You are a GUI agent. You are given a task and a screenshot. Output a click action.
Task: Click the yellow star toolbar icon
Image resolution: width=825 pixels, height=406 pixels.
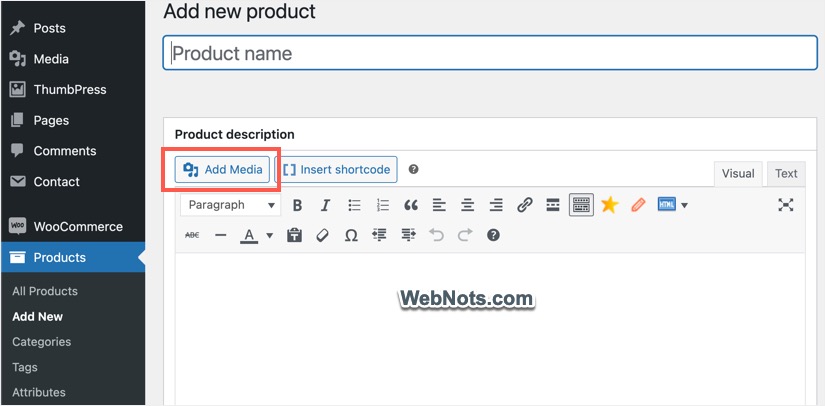[609, 205]
